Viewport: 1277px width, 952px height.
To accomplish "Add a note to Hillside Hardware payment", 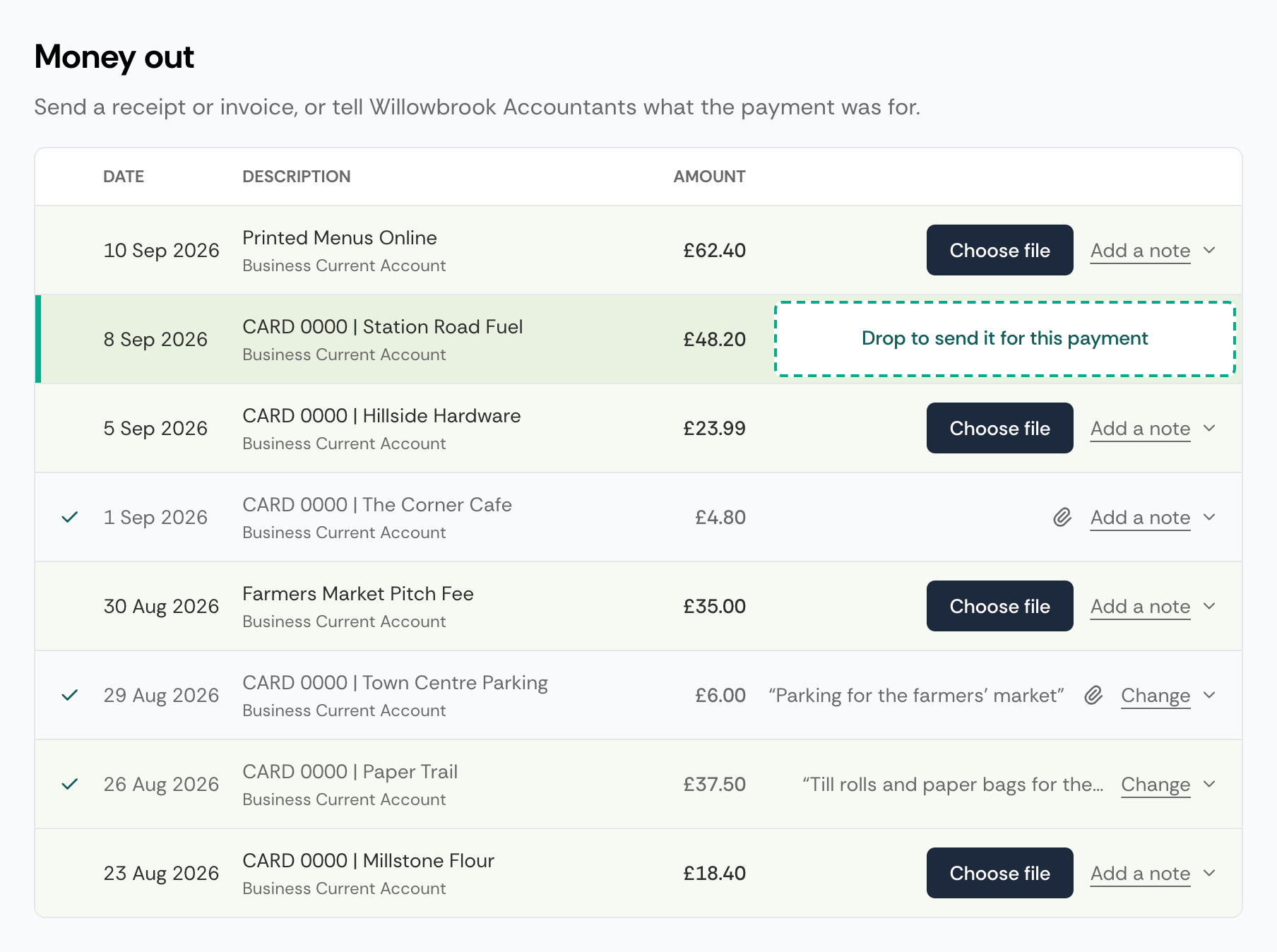I will [x=1140, y=429].
